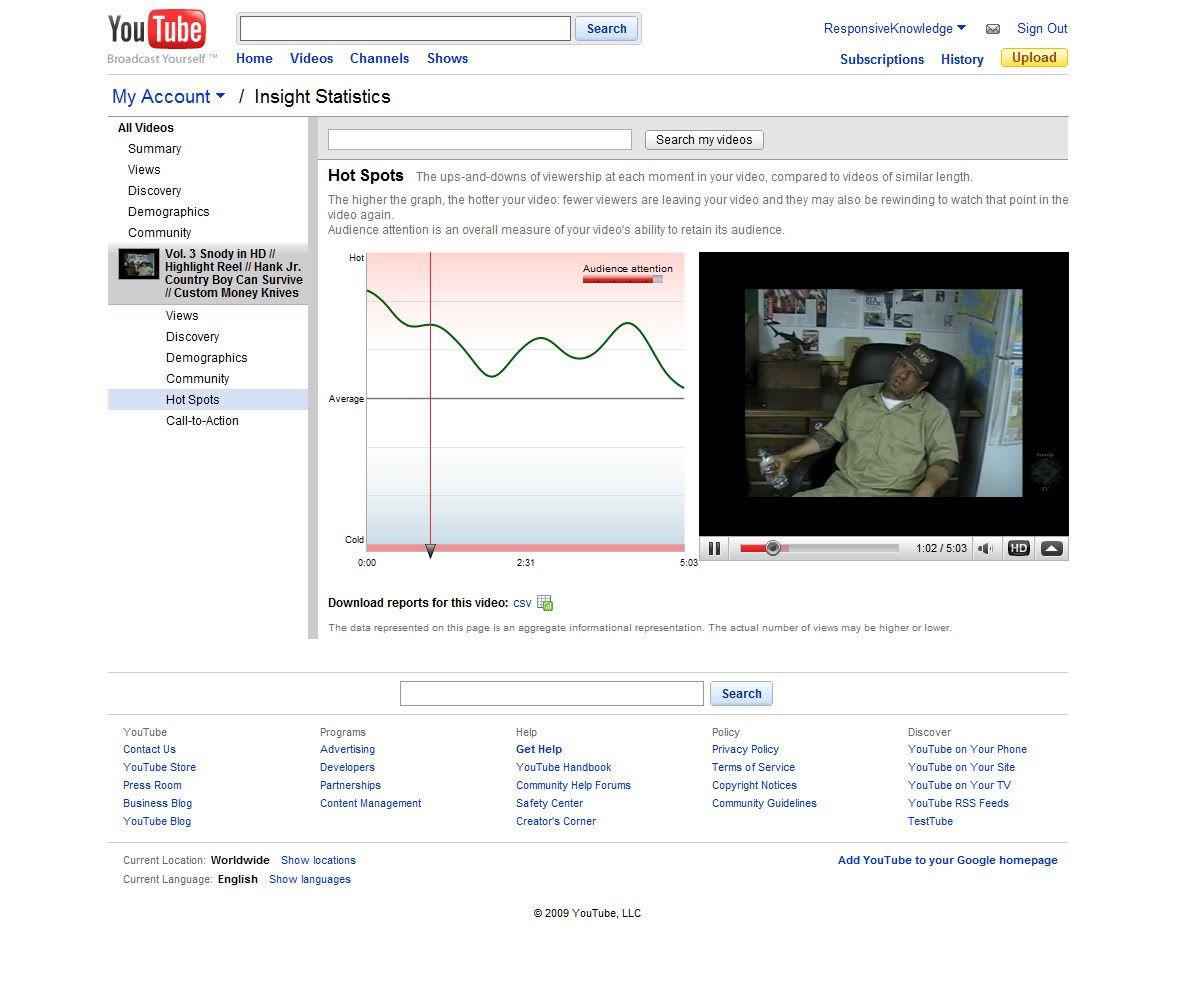
Task: Click the Vol. 3 Snody video thumbnail
Action: pos(139,264)
